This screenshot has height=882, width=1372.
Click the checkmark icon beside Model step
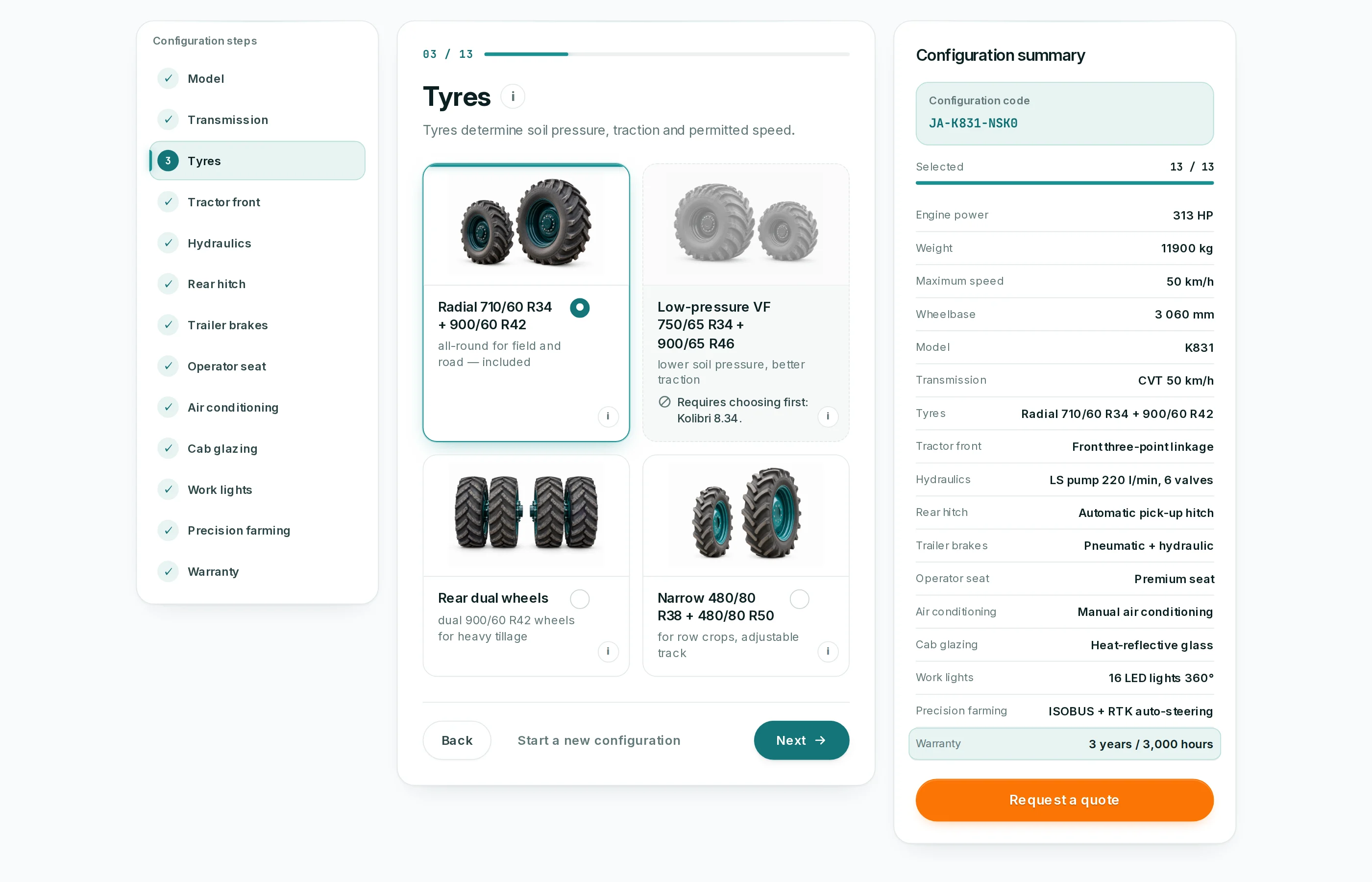coord(168,78)
